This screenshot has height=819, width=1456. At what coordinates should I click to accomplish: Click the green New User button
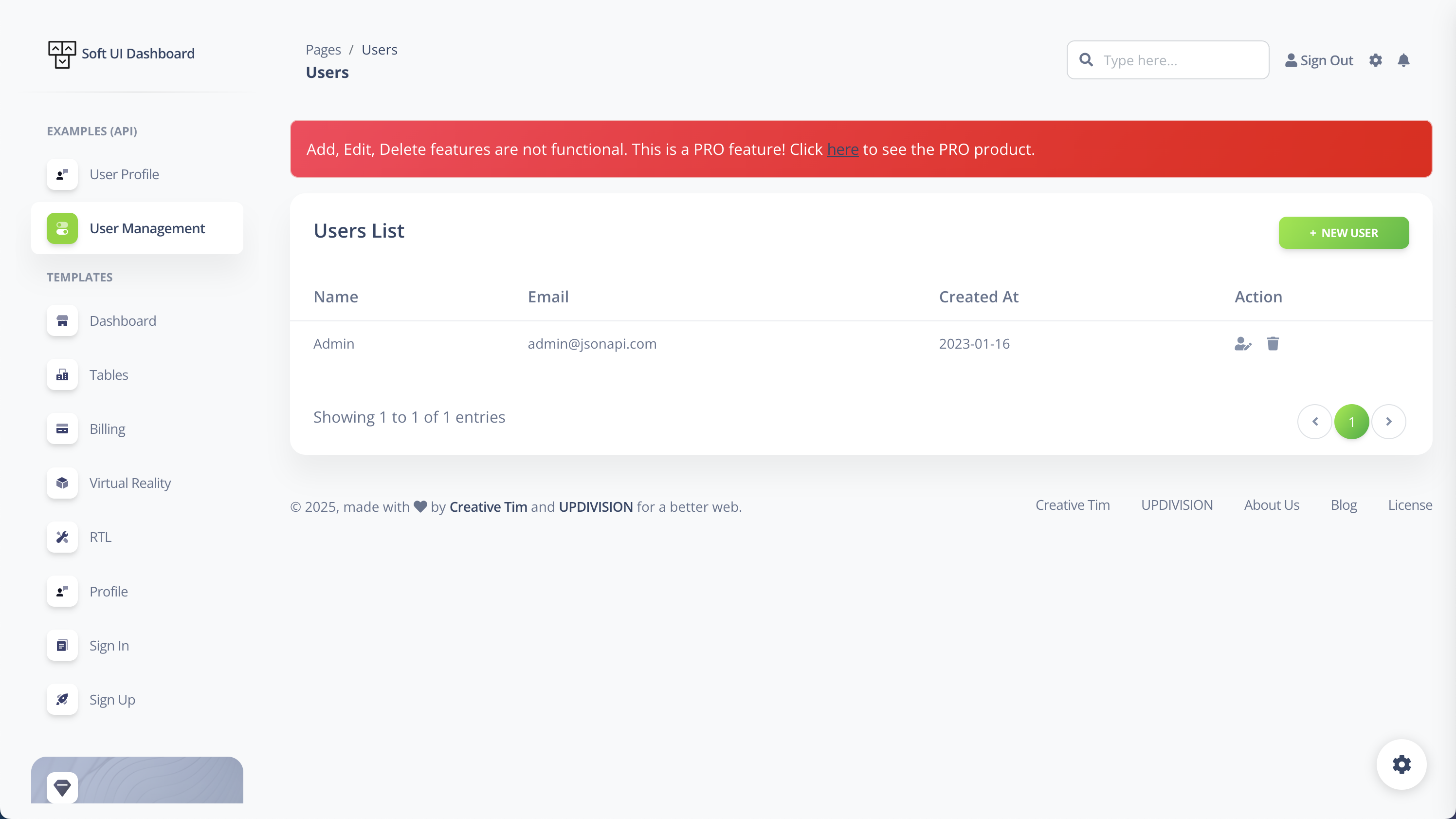coord(1343,232)
